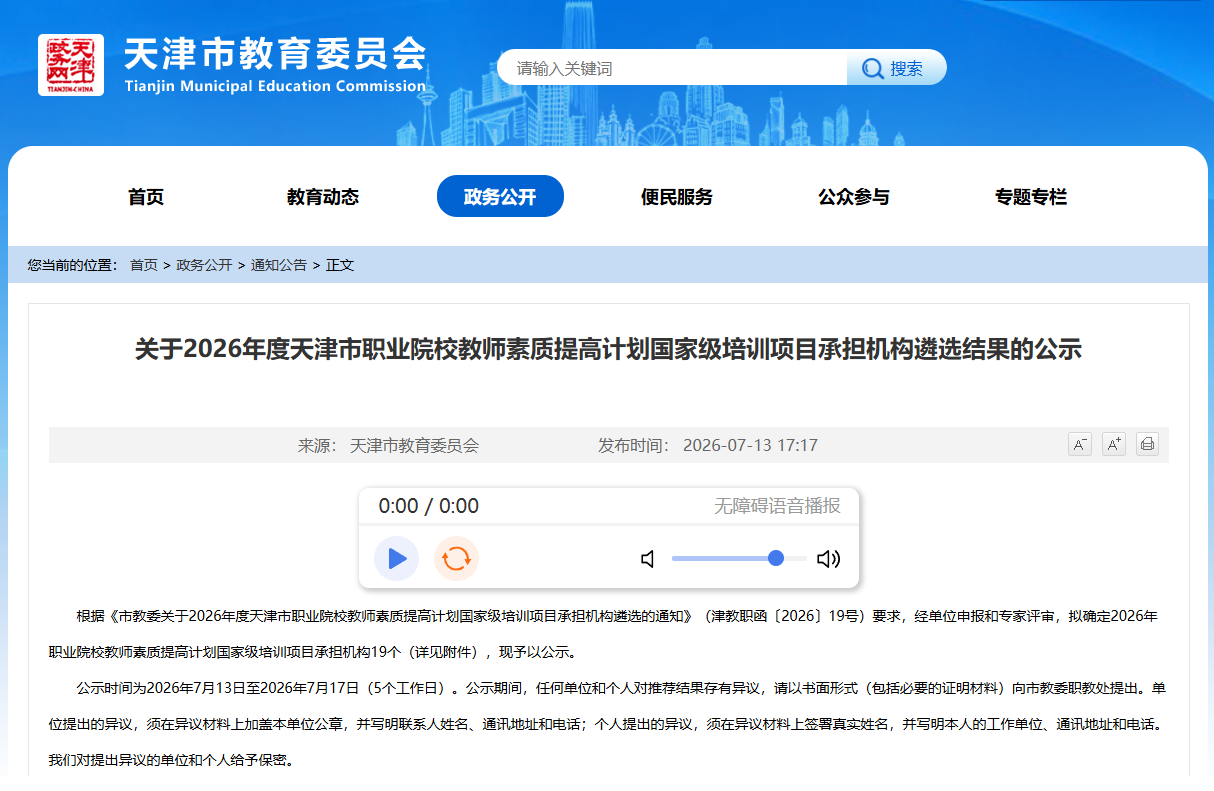The image size is (1214, 791).
Task: Open the 专题专栏 navigation tab
Action: click(x=1031, y=197)
